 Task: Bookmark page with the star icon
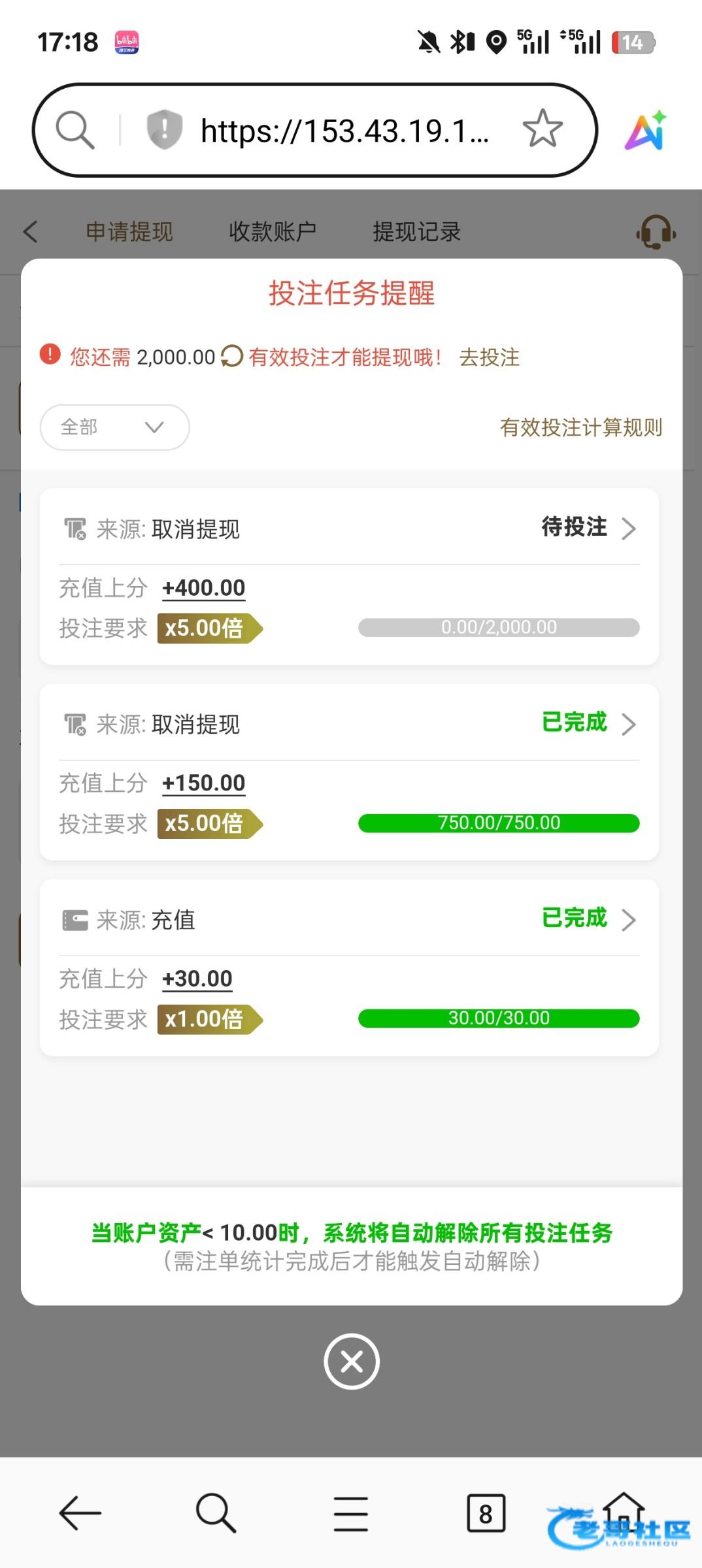point(543,129)
